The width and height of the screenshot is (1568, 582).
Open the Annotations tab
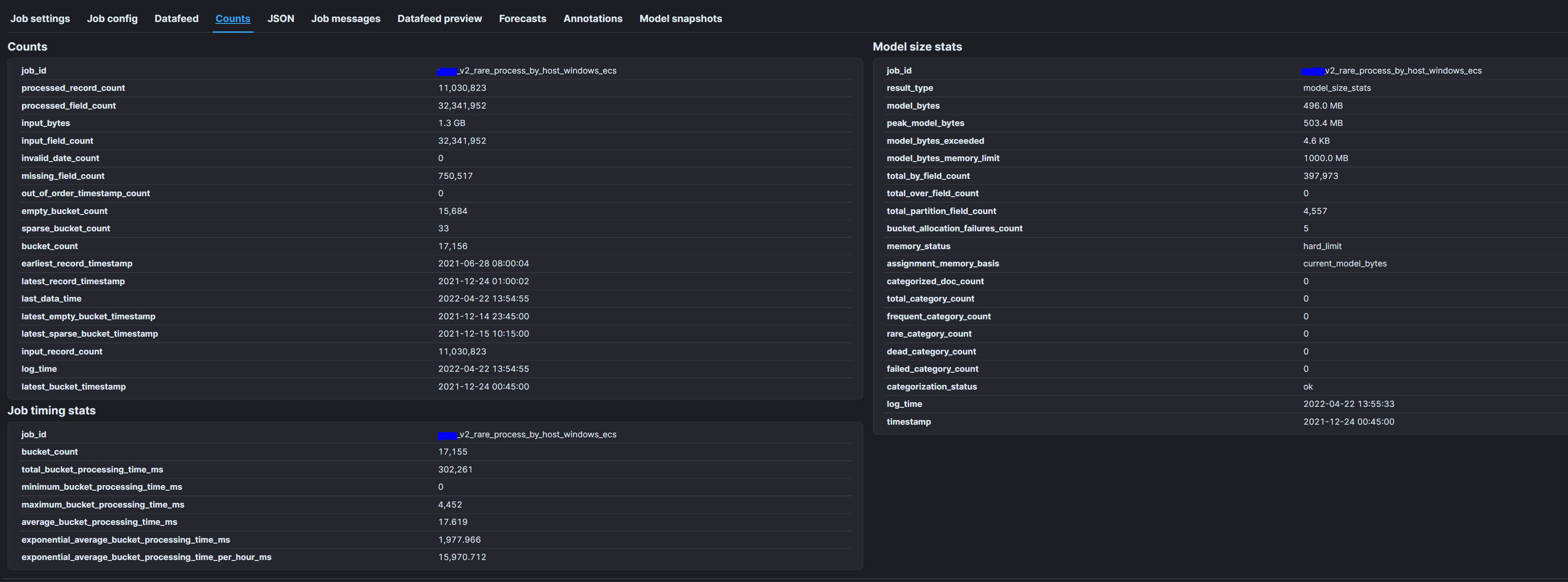click(592, 18)
